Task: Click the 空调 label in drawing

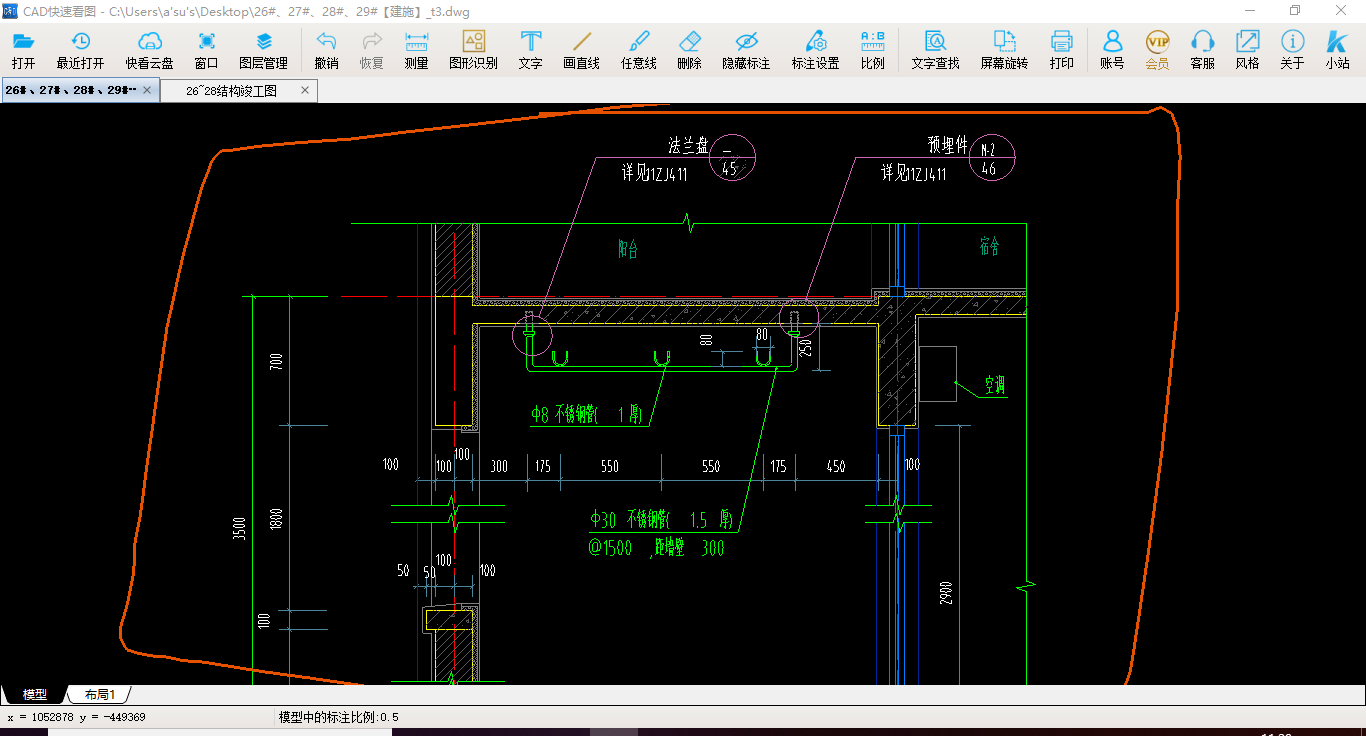Action: click(994, 385)
